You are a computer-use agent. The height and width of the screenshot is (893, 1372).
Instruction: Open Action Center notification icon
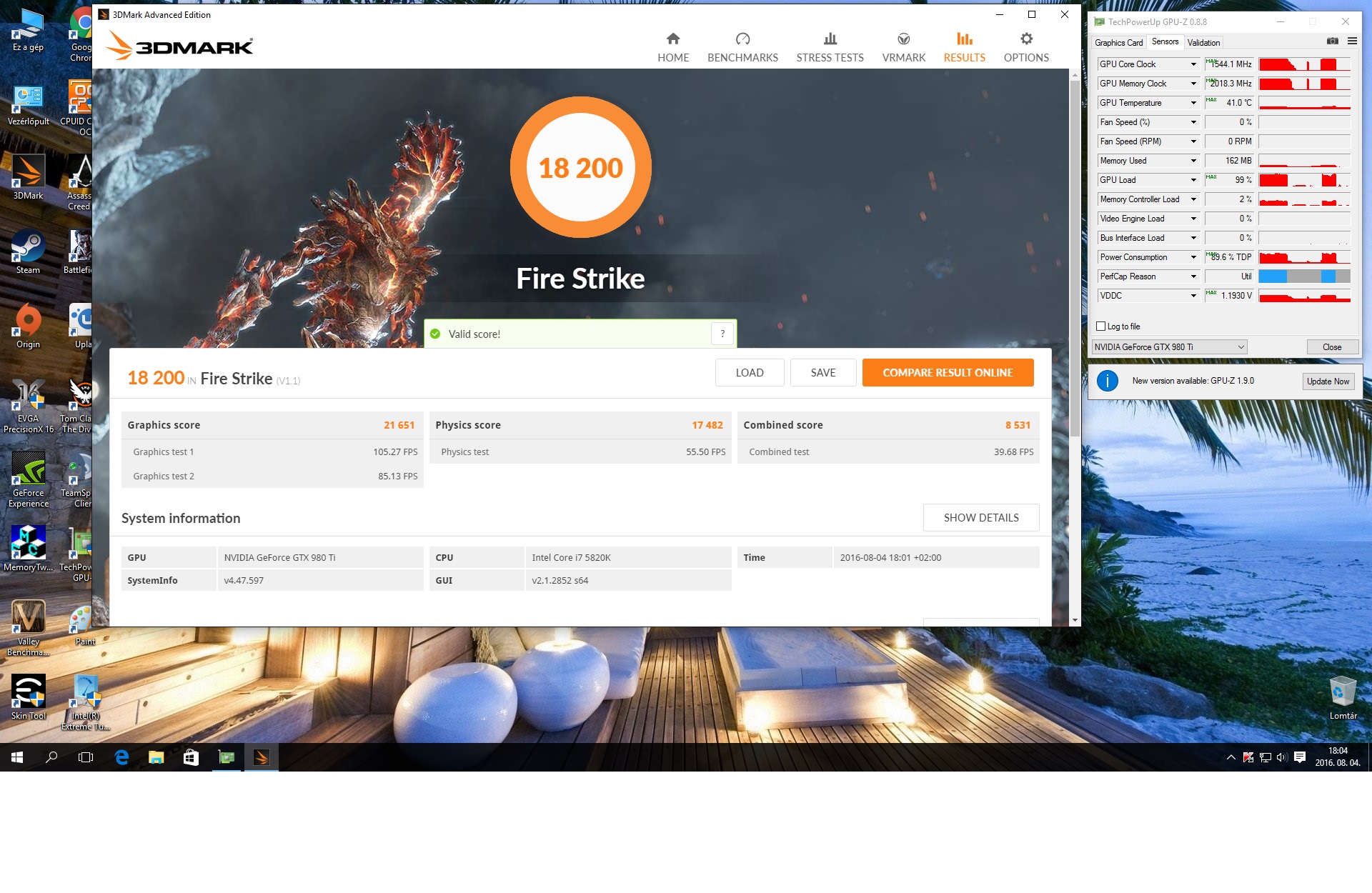tap(1300, 757)
